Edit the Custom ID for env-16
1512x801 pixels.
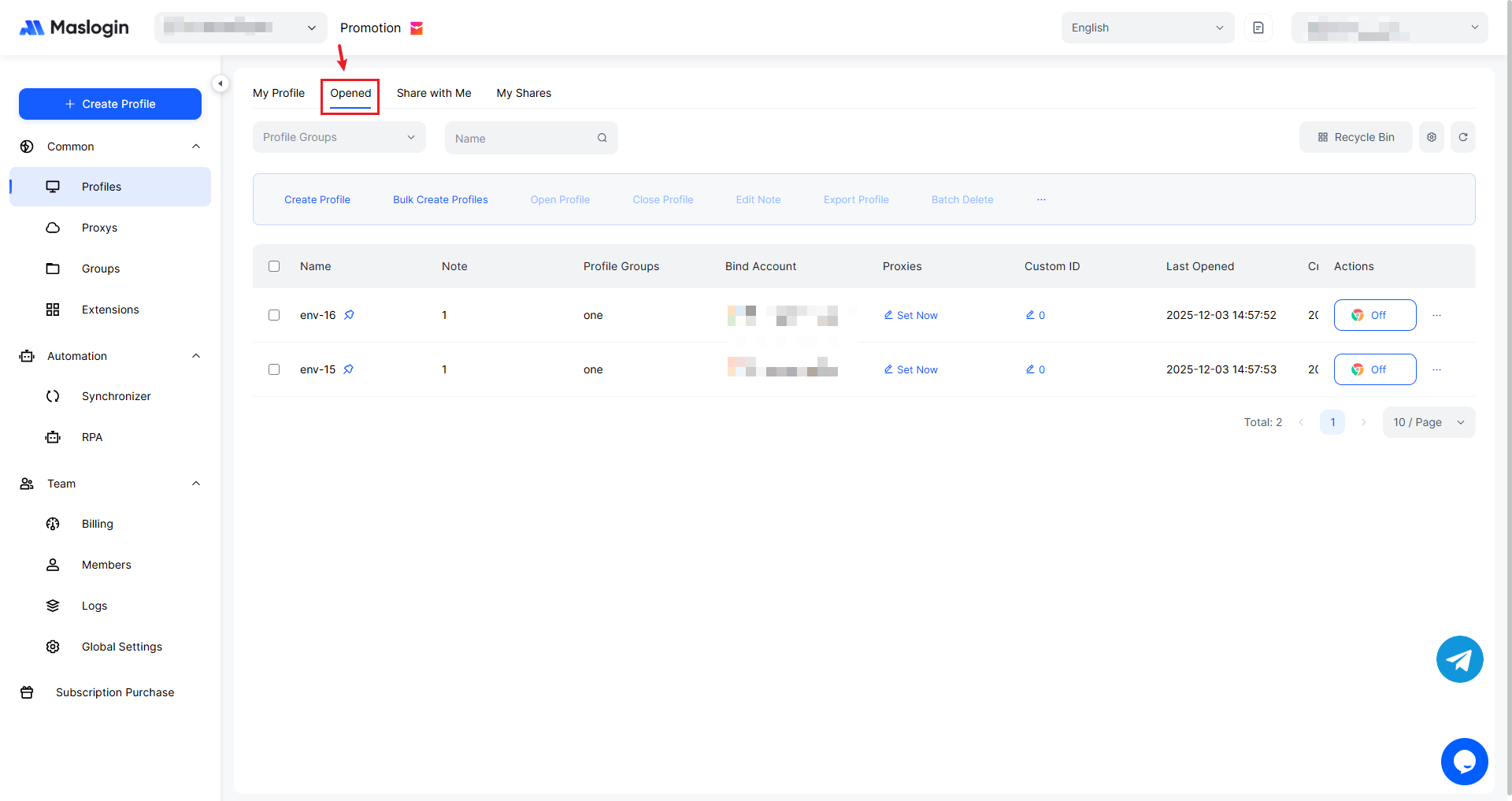click(x=1035, y=315)
